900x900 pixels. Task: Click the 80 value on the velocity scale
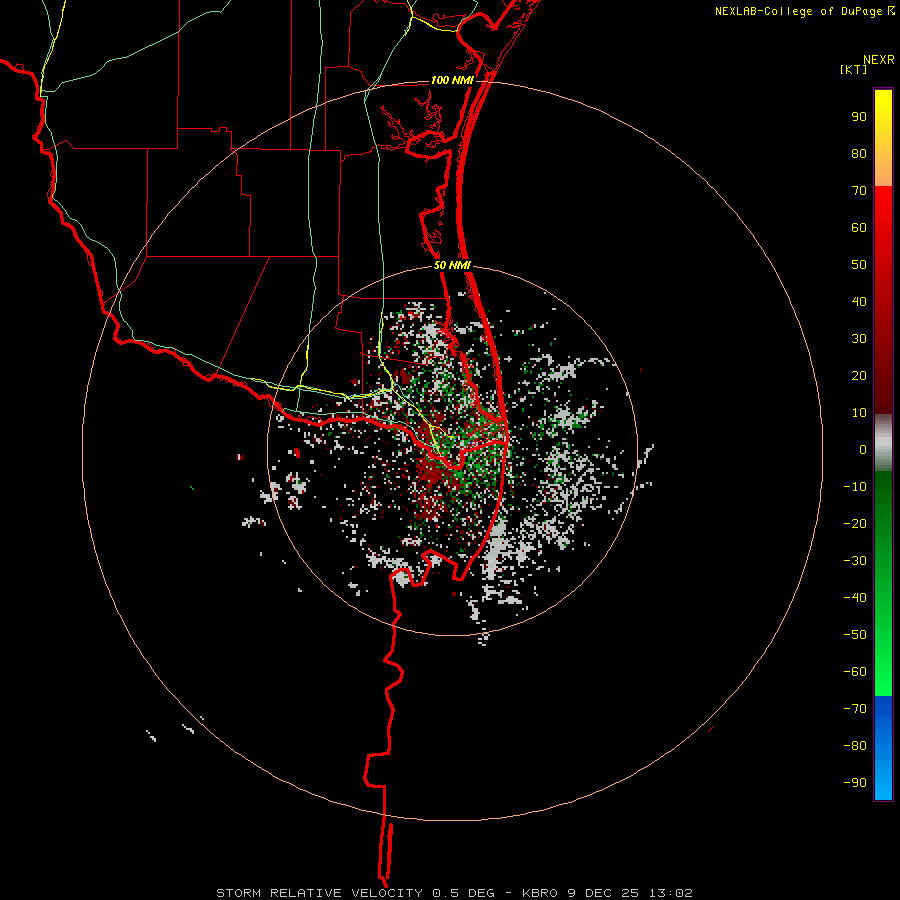pyautogui.click(x=859, y=154)
